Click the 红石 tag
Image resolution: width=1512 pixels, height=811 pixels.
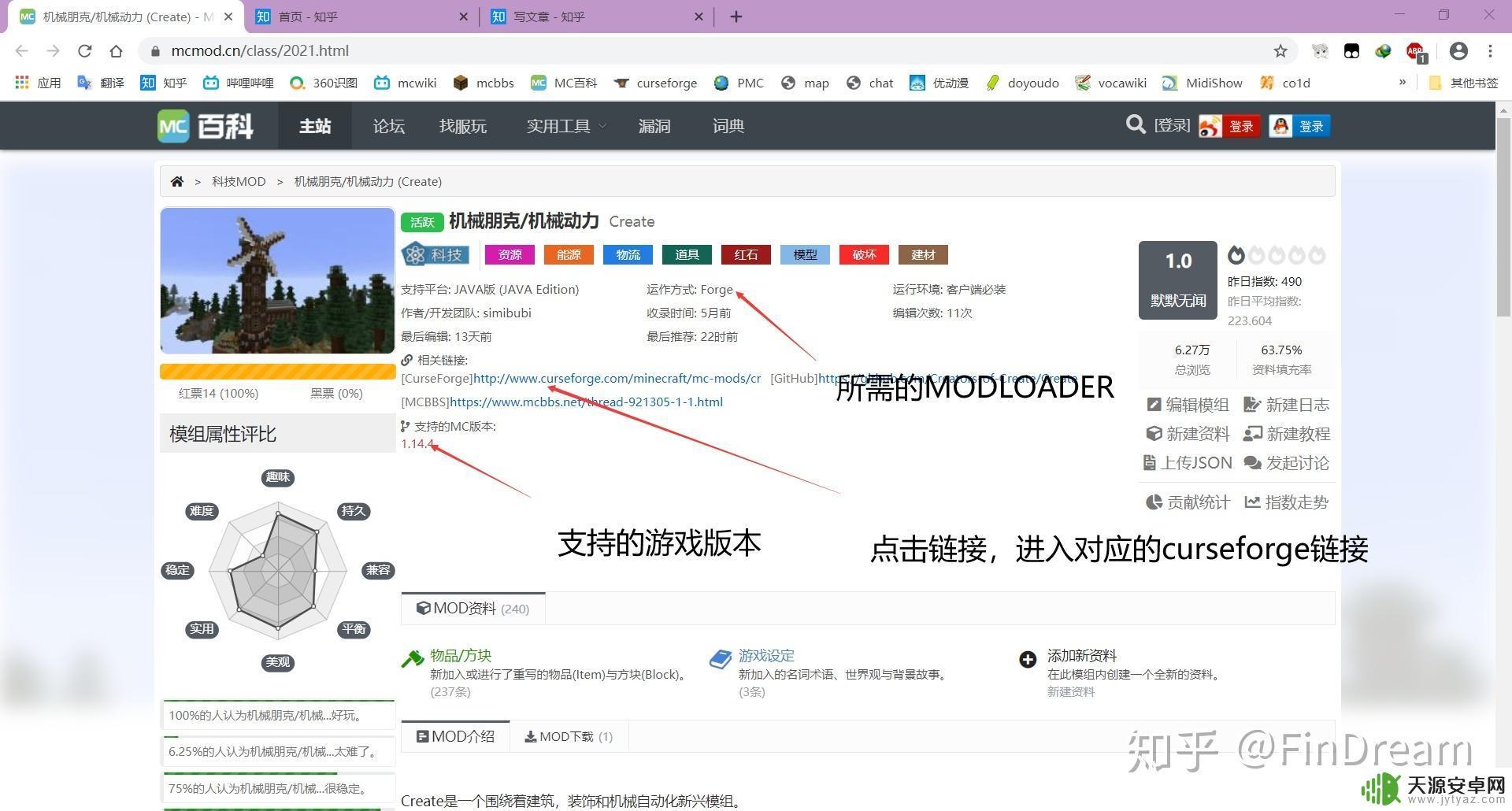pos(746,254)
